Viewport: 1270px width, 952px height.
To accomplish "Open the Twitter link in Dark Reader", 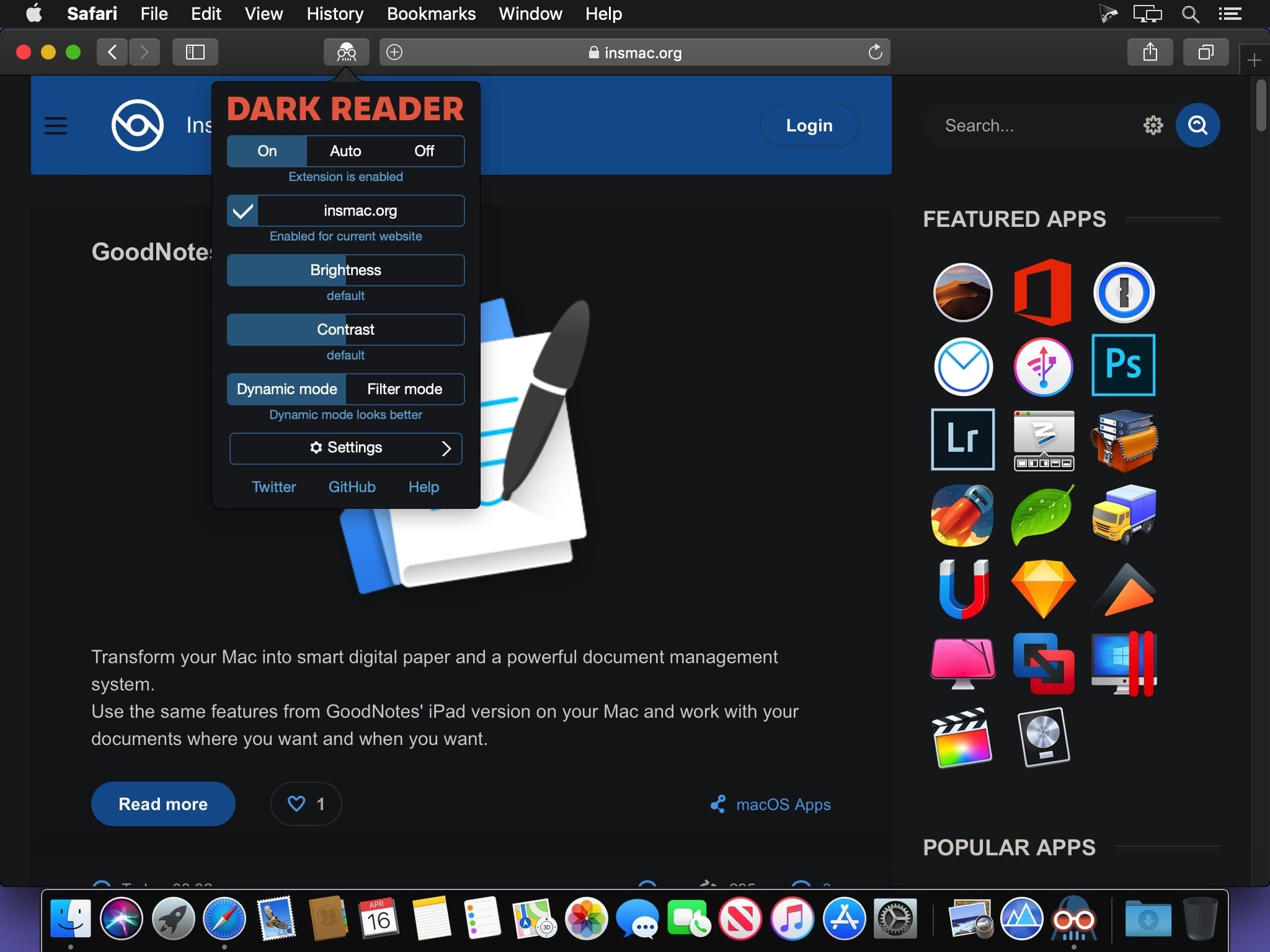I will [x=273, y=487].
